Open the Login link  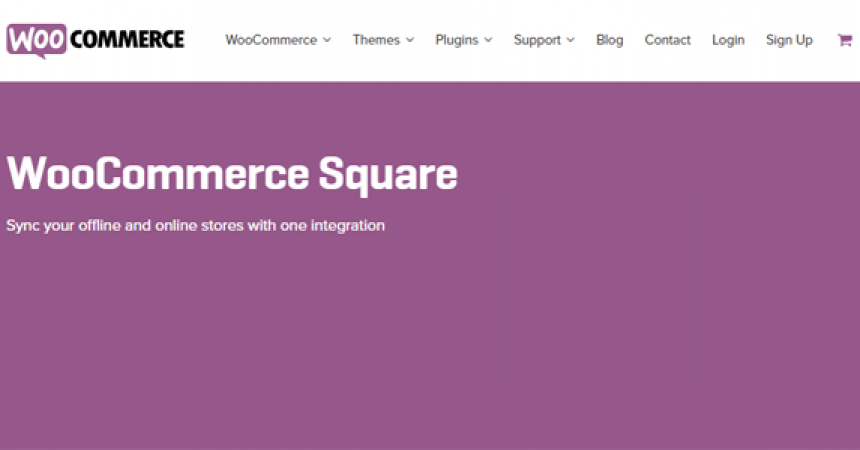pos(728,40)
